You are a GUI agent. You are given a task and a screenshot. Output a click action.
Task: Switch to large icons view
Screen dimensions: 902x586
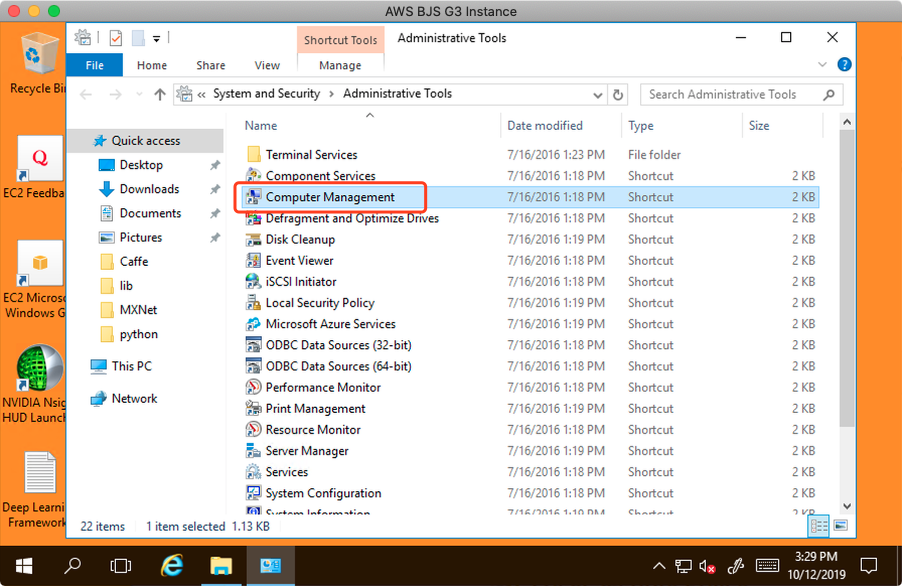pyautogui.click(x=840, y=526)
